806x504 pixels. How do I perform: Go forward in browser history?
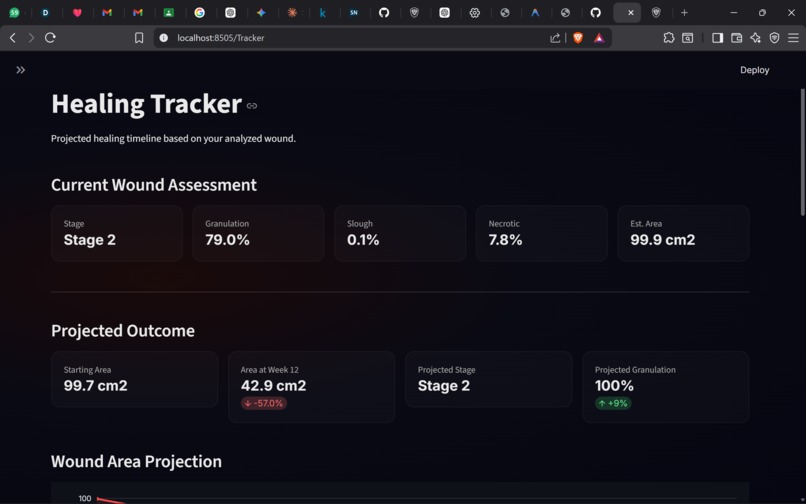pyautogui.click(x=31, y=38)
